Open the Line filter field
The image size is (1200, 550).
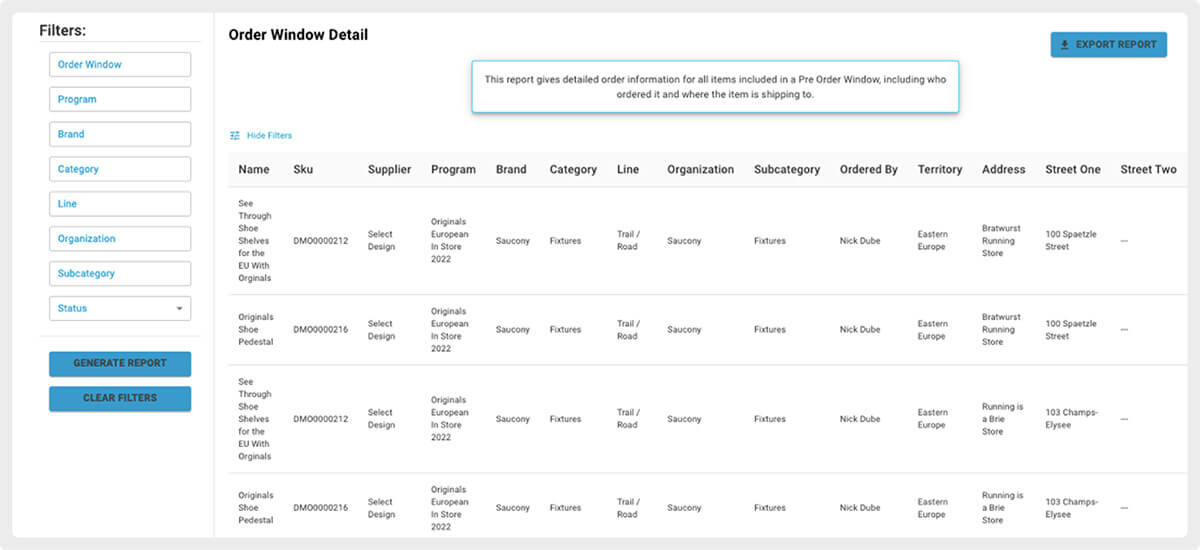(120, 204)
